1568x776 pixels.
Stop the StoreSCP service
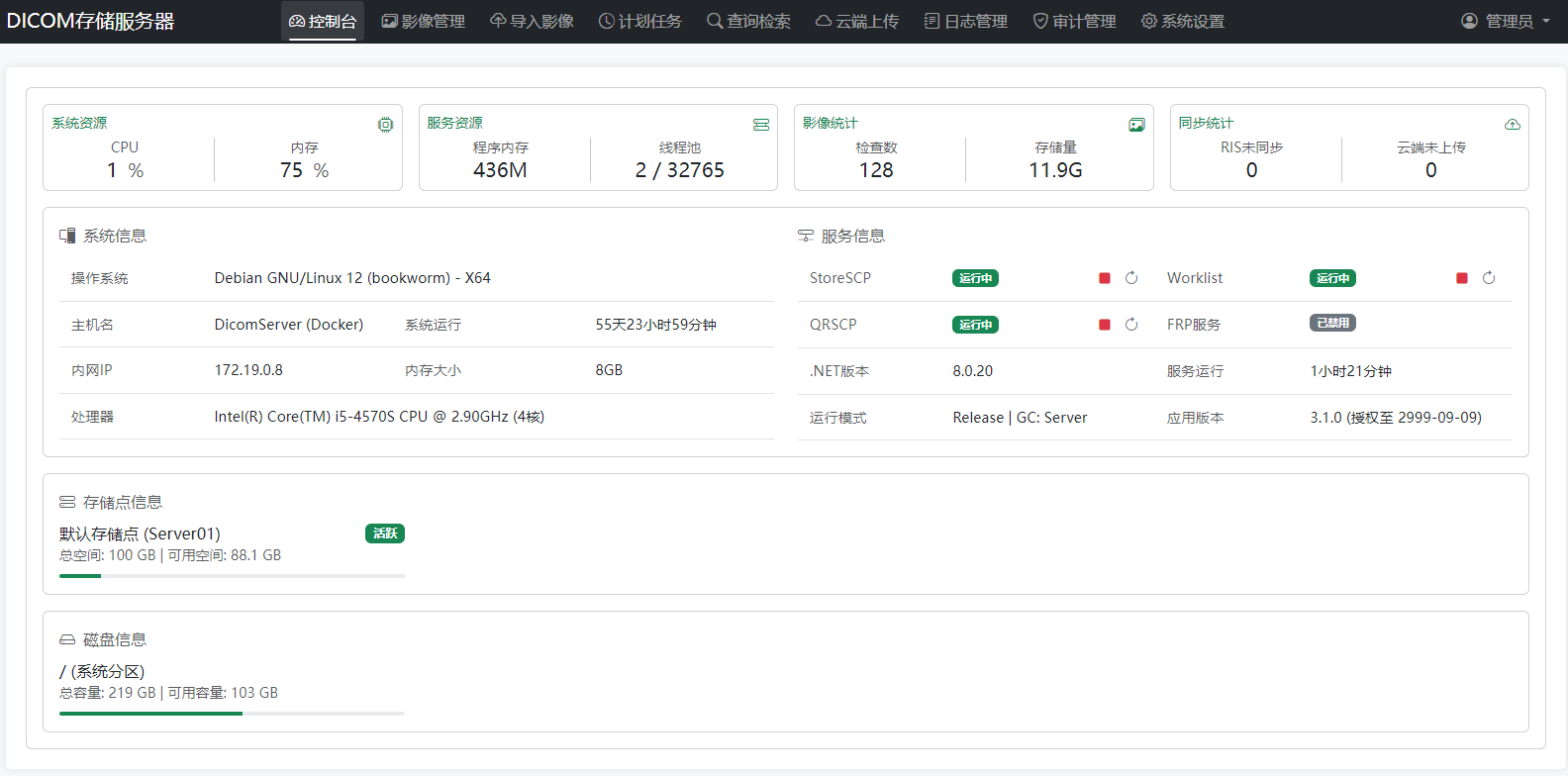tap(1105, 278)
